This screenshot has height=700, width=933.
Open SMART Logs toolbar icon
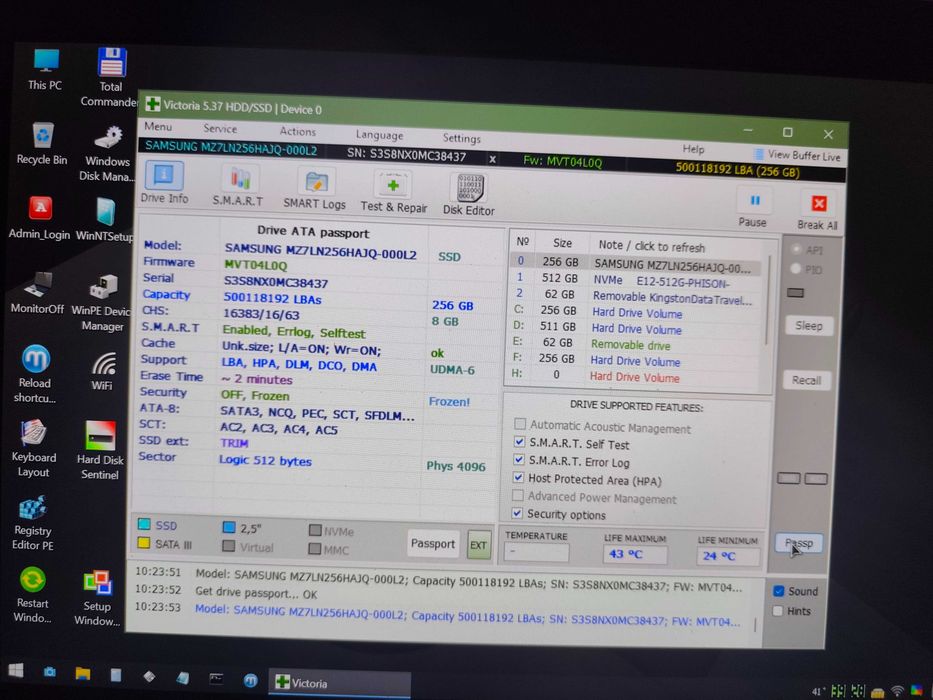tap(315, 190)
